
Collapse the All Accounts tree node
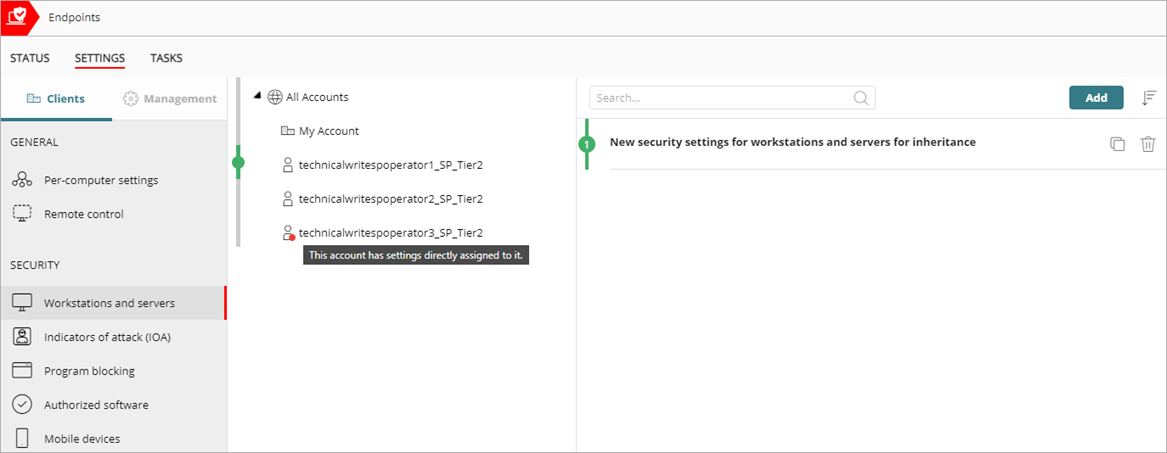tap(257, 96)
